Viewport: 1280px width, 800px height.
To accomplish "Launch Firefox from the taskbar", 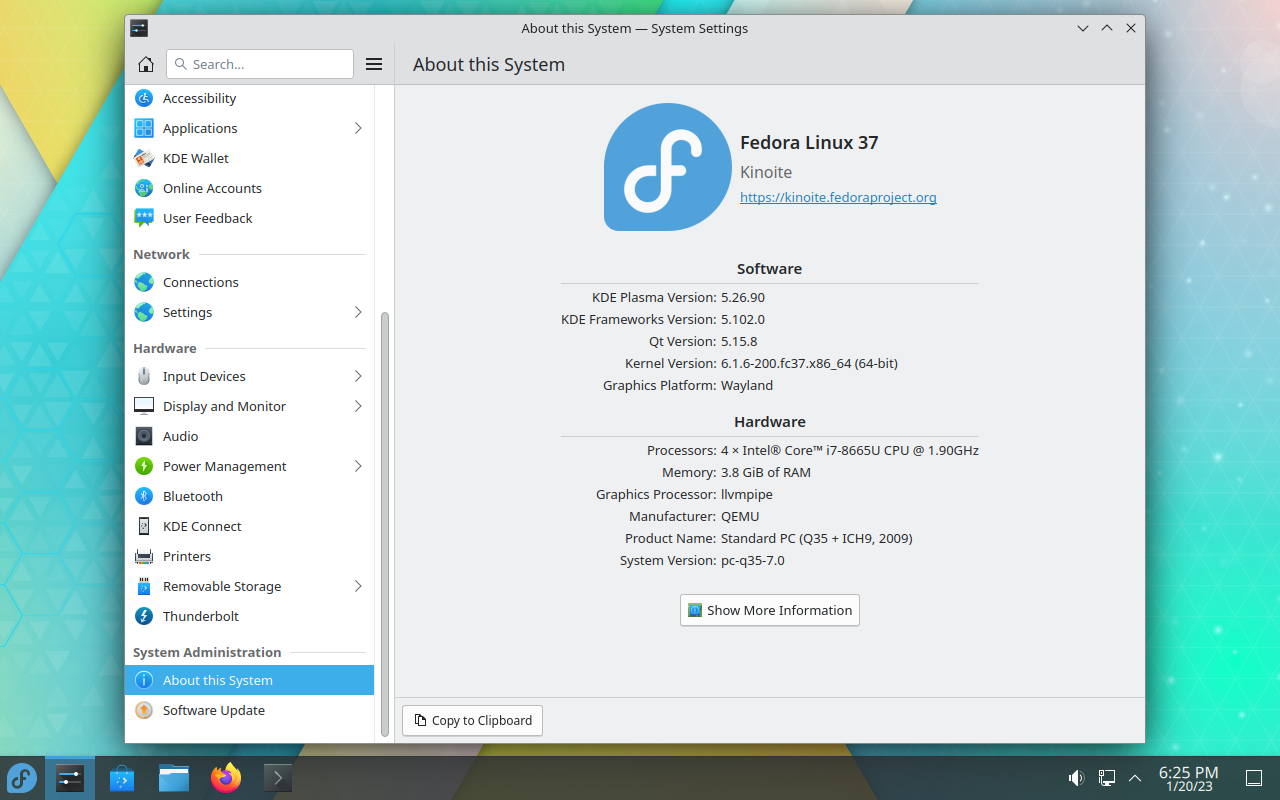I will [226, 778].
